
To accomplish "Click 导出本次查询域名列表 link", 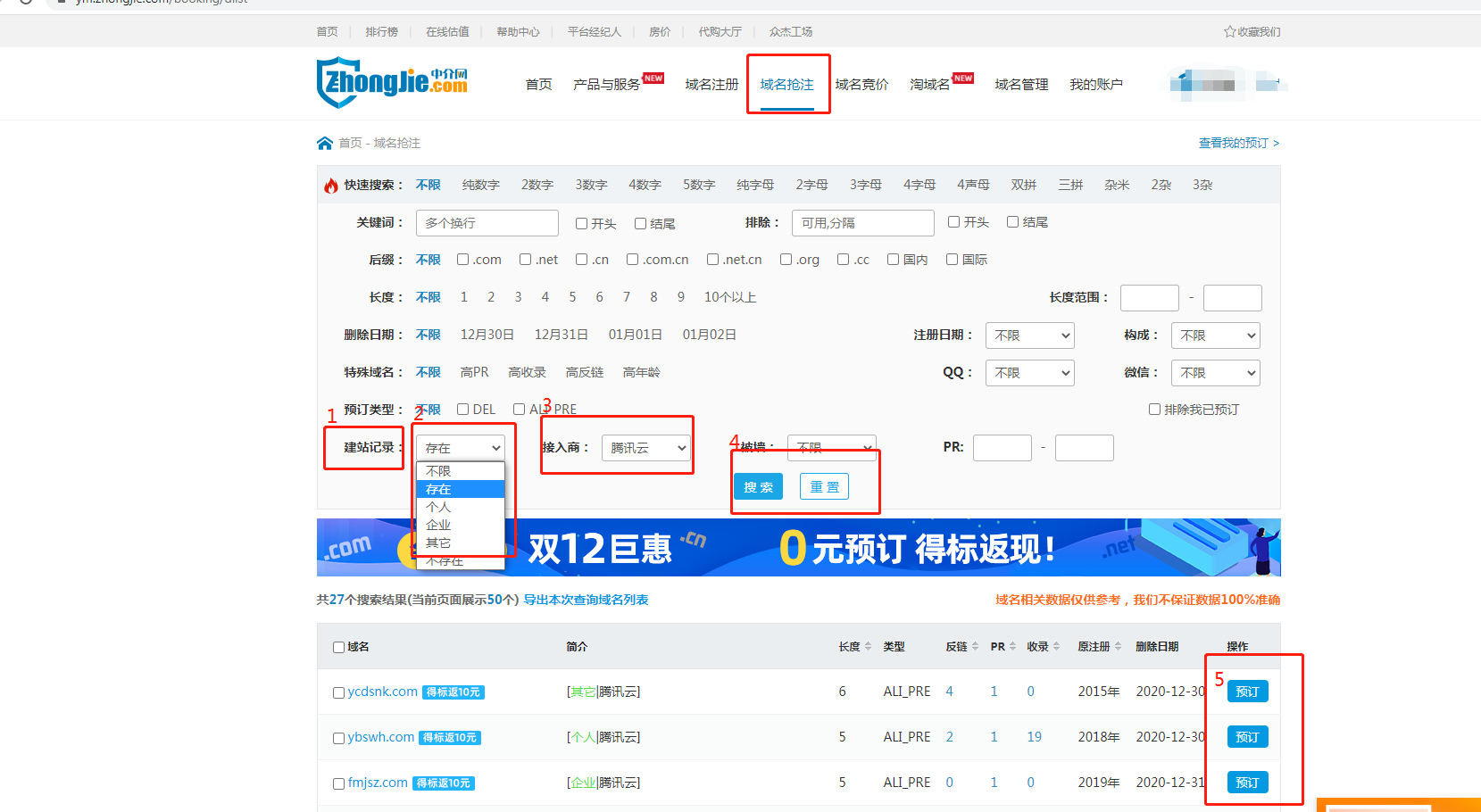I will [586, 600].
